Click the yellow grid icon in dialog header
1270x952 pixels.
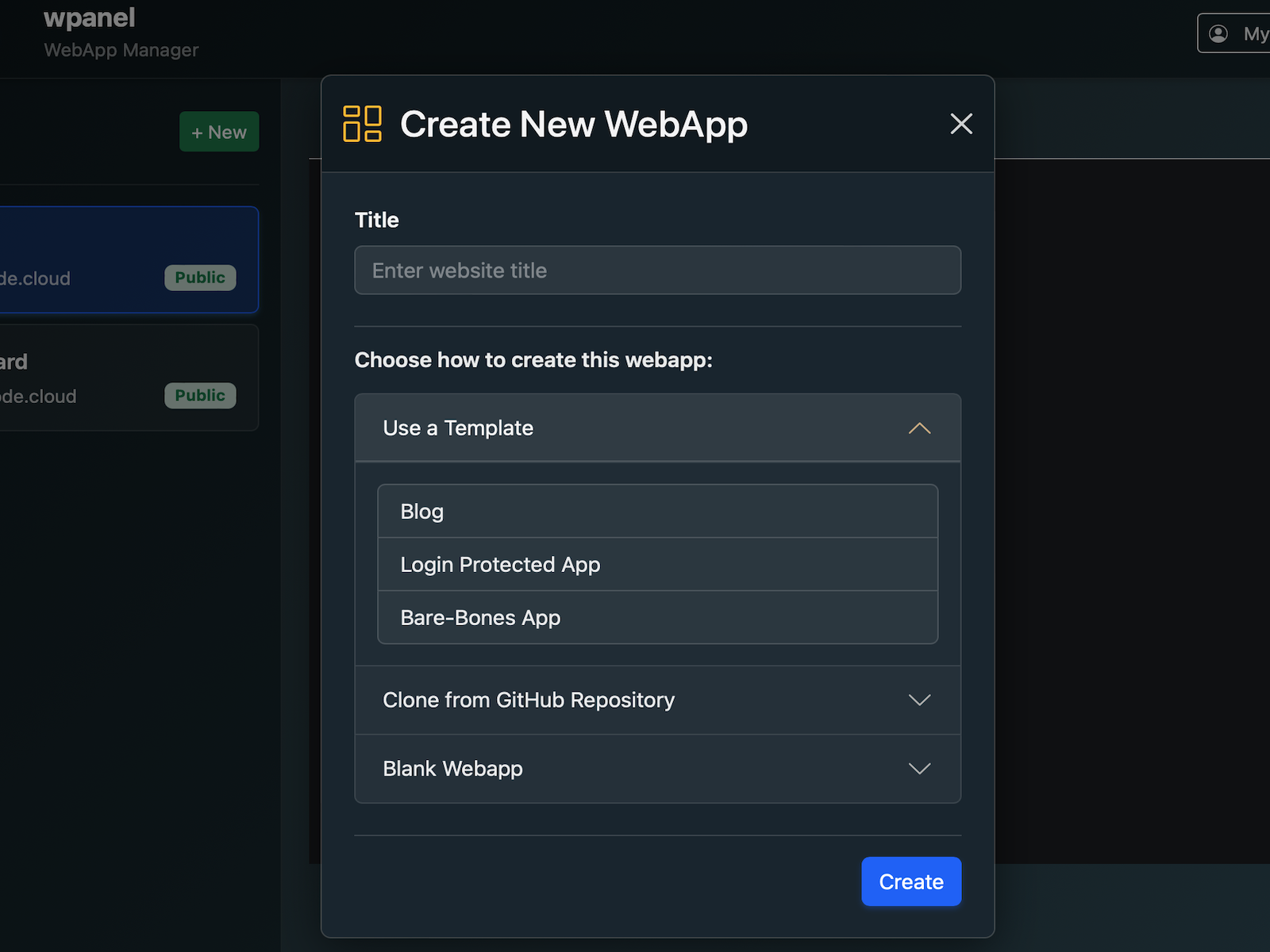point(362,124)
